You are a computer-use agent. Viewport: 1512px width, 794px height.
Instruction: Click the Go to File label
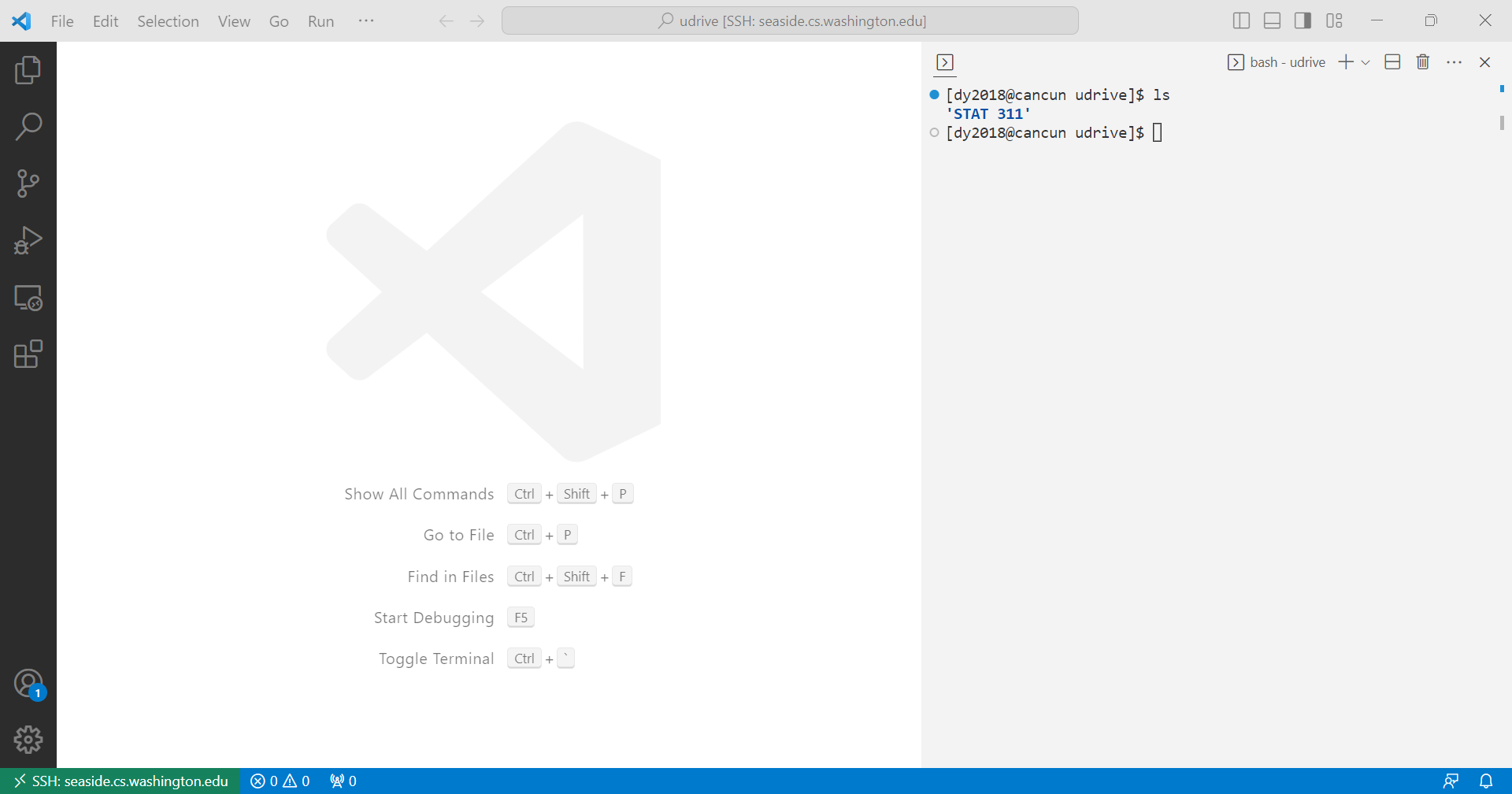(459, 535)
